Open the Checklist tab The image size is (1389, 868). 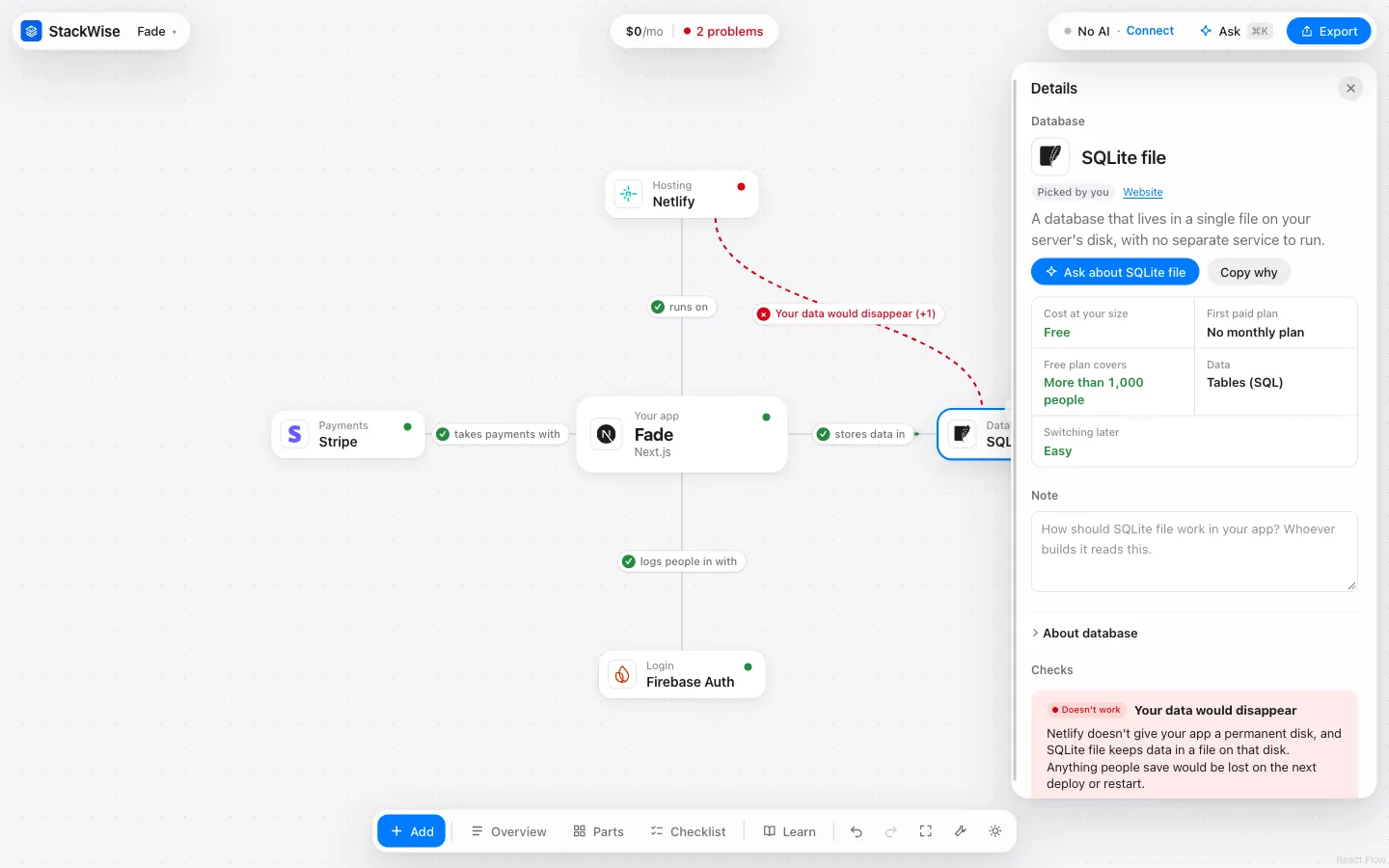688,831
